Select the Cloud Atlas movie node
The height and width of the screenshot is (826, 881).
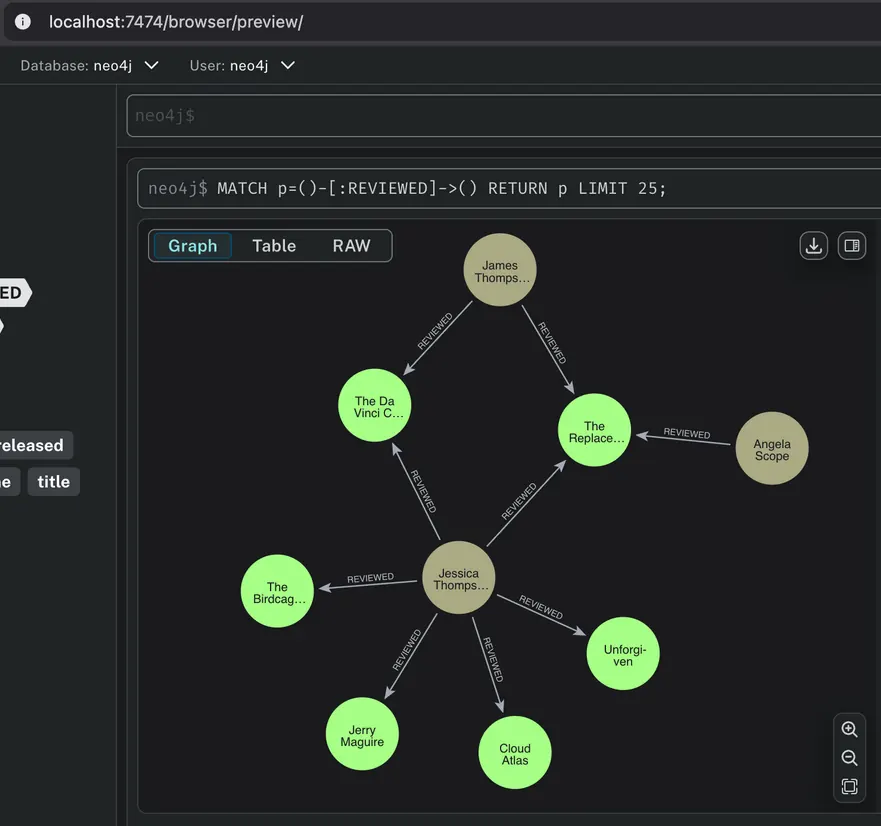(515, 753)
